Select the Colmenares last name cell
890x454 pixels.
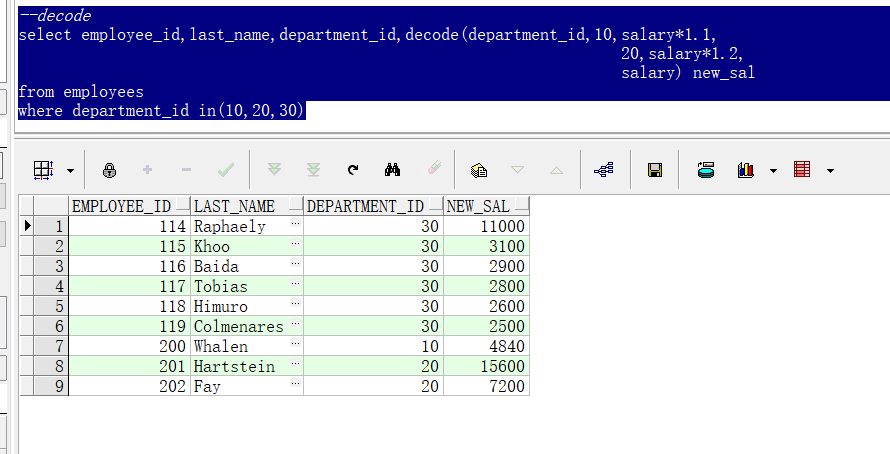[247, 326]
